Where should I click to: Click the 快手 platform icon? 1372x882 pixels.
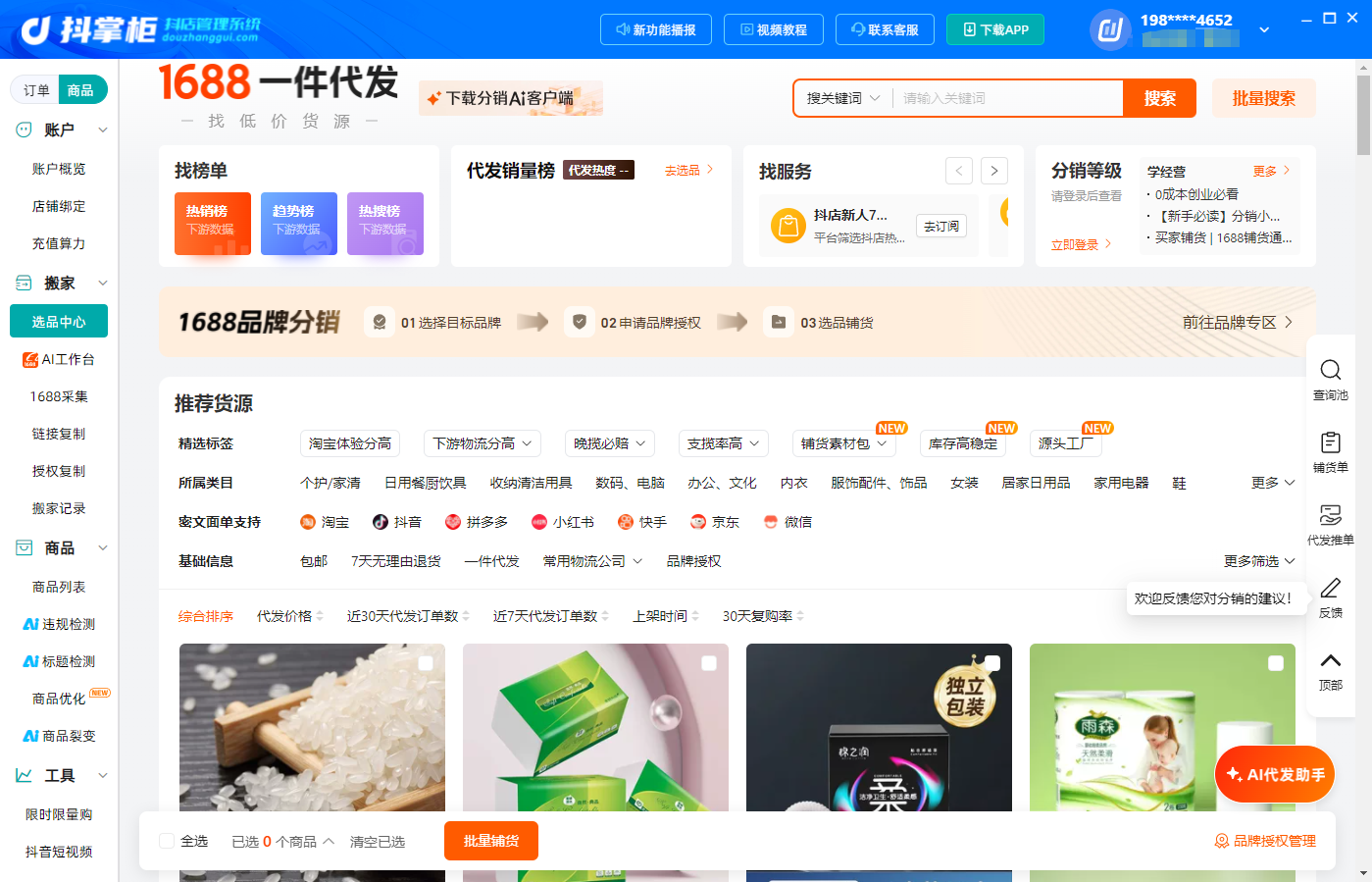pos(625,522)
